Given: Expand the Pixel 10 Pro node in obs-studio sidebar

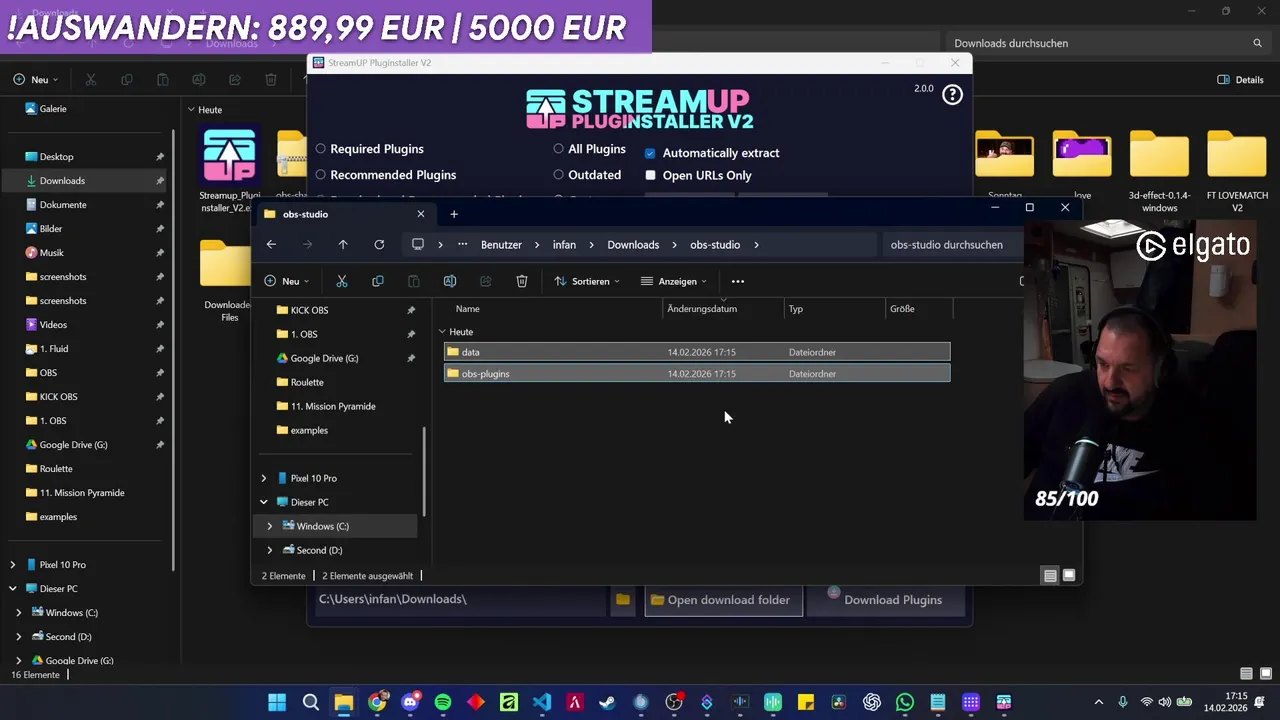Looking at the screenshot, I should [264, 478].
